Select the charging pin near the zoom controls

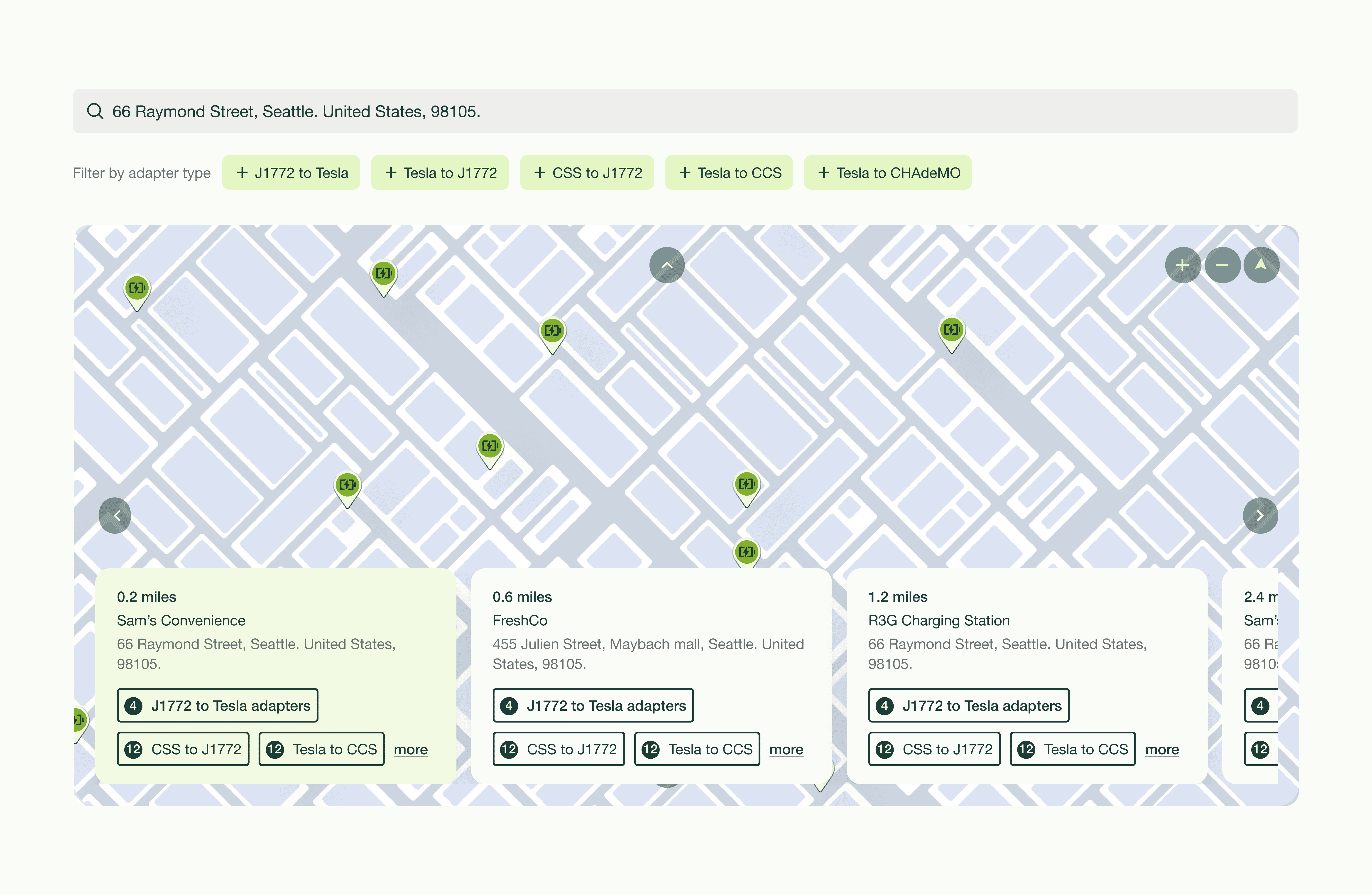tap(952, 330)
